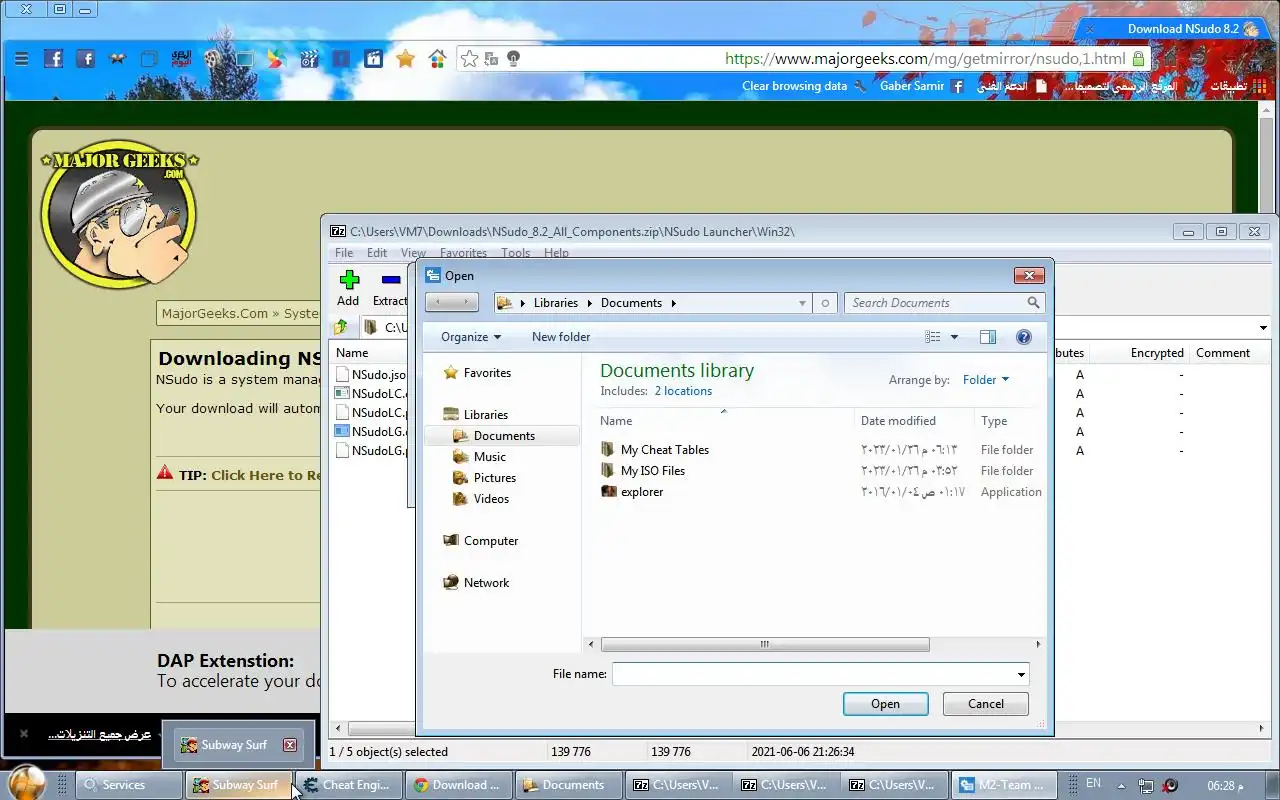The image size is (1280, 800).
Task: Select Computer in navigation pane
Action: (x=480, y=541)
